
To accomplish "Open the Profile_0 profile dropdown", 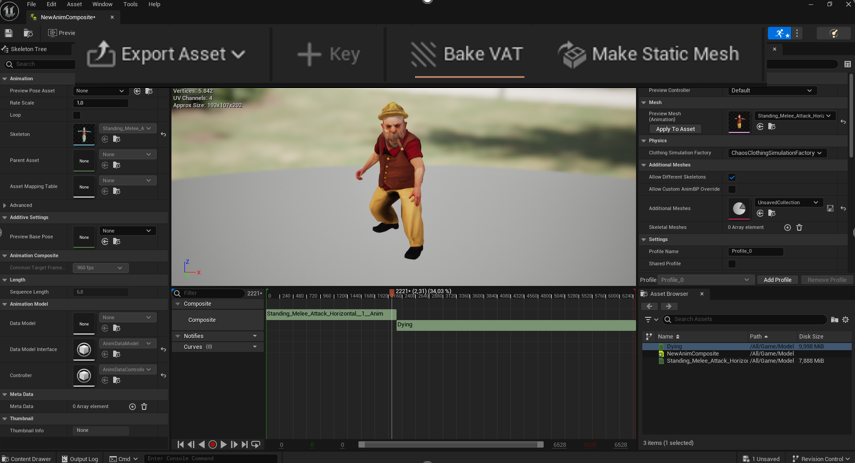I will (x=705, y=280).
